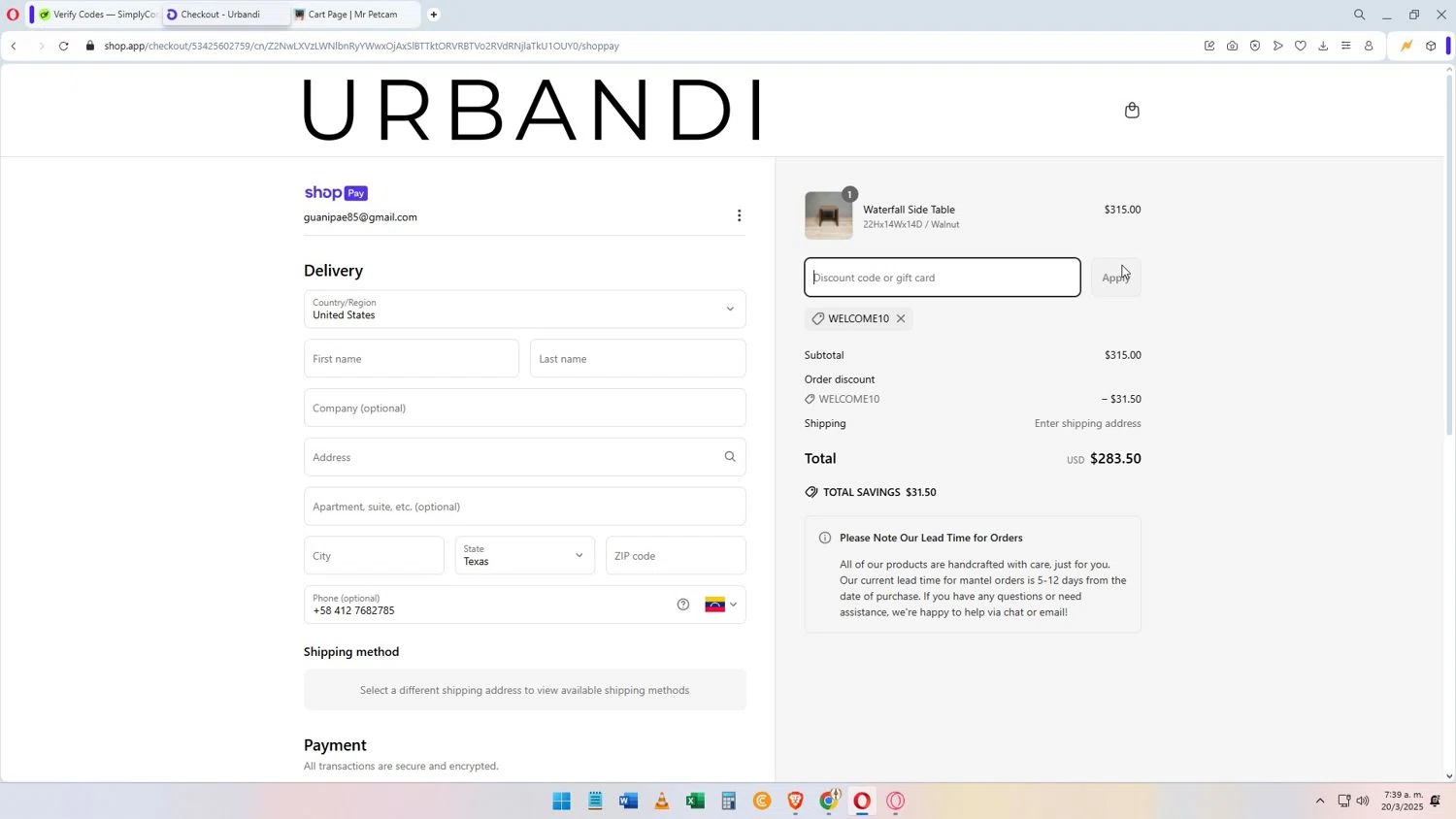Reload the current page

(x=63, y=46)
